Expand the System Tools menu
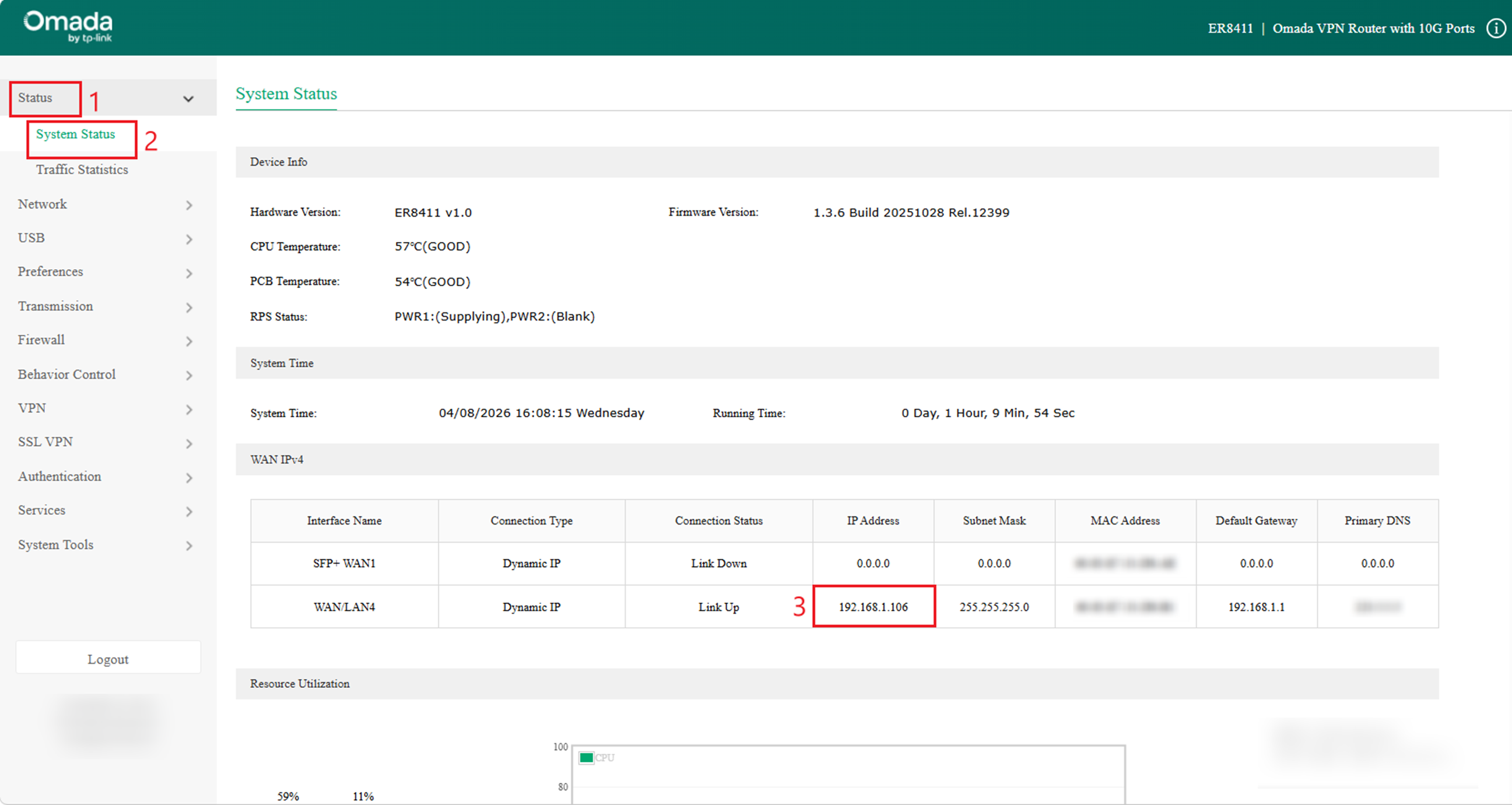1512x805 pixels. point(189,546)
